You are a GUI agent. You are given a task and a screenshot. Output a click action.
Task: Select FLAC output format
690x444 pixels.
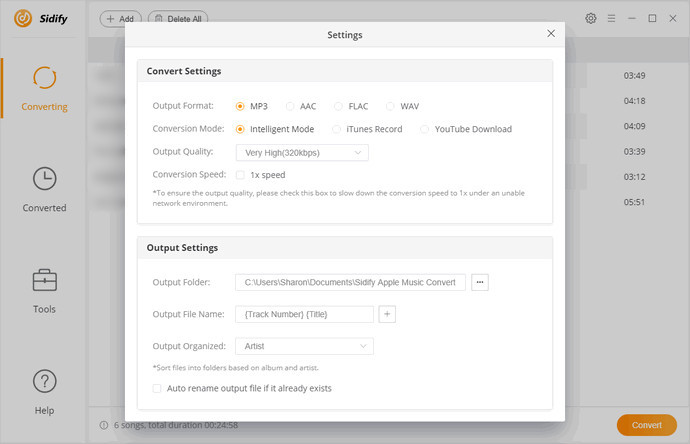pyautogui.click(x=338, y=106)
